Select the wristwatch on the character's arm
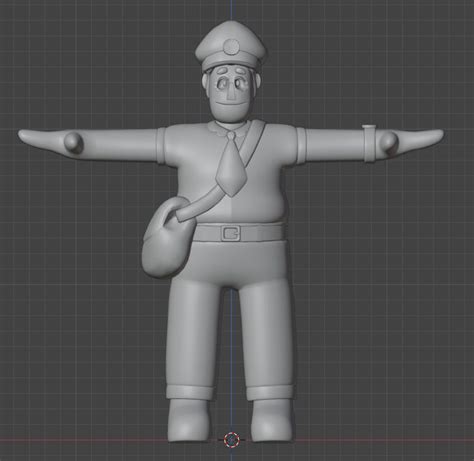The image size is (474, 461). [370, 143]
